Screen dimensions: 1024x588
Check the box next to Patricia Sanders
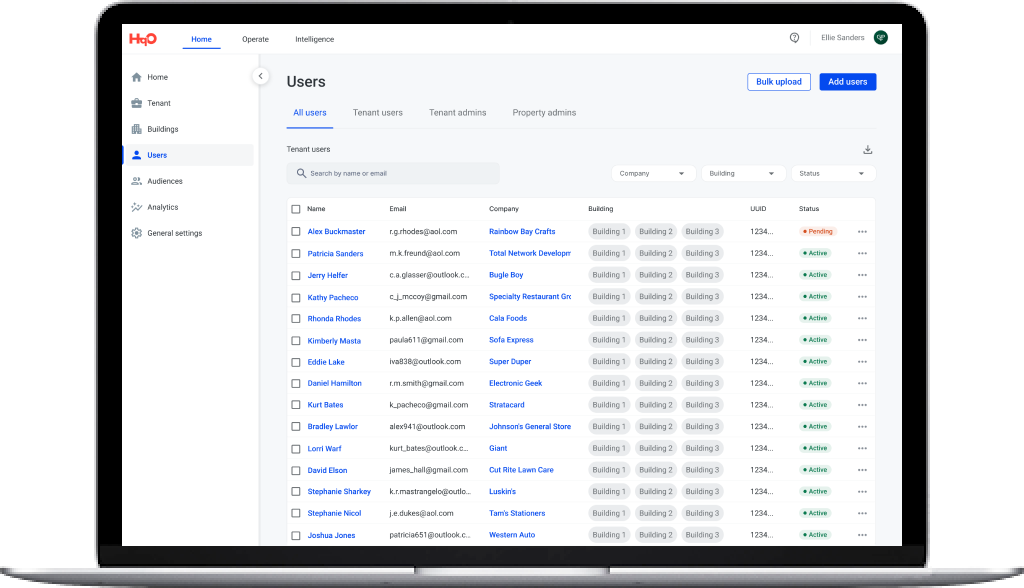point(296,254)
